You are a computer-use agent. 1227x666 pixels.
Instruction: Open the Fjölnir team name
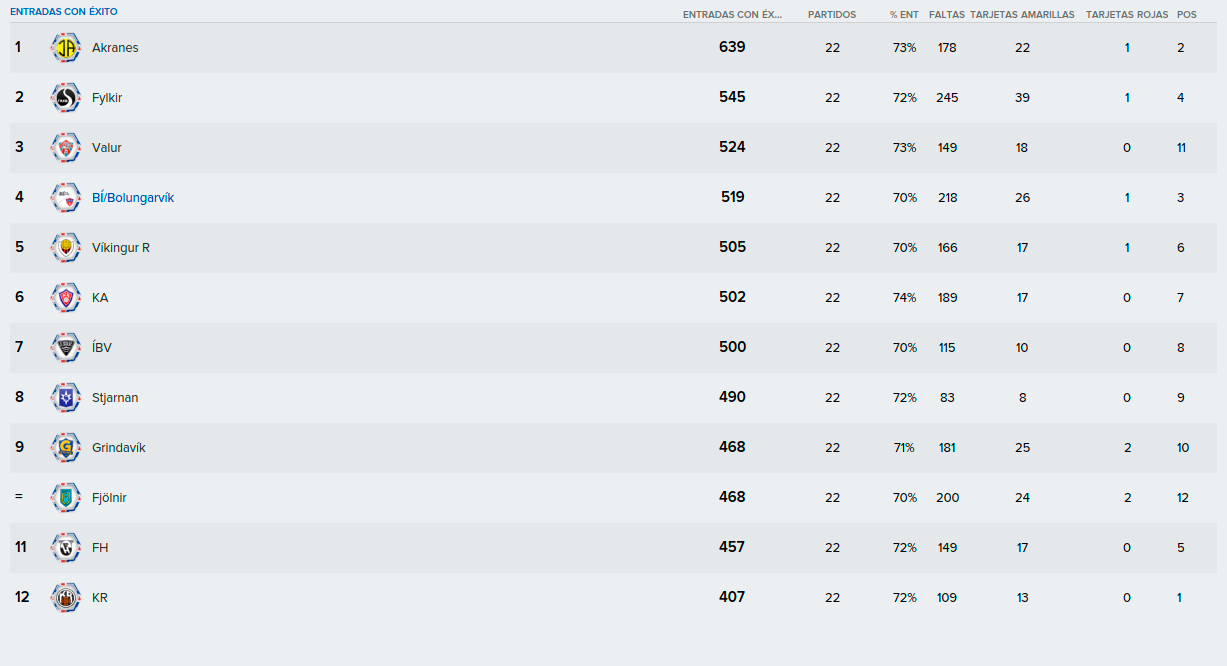(x=109, y=498)
